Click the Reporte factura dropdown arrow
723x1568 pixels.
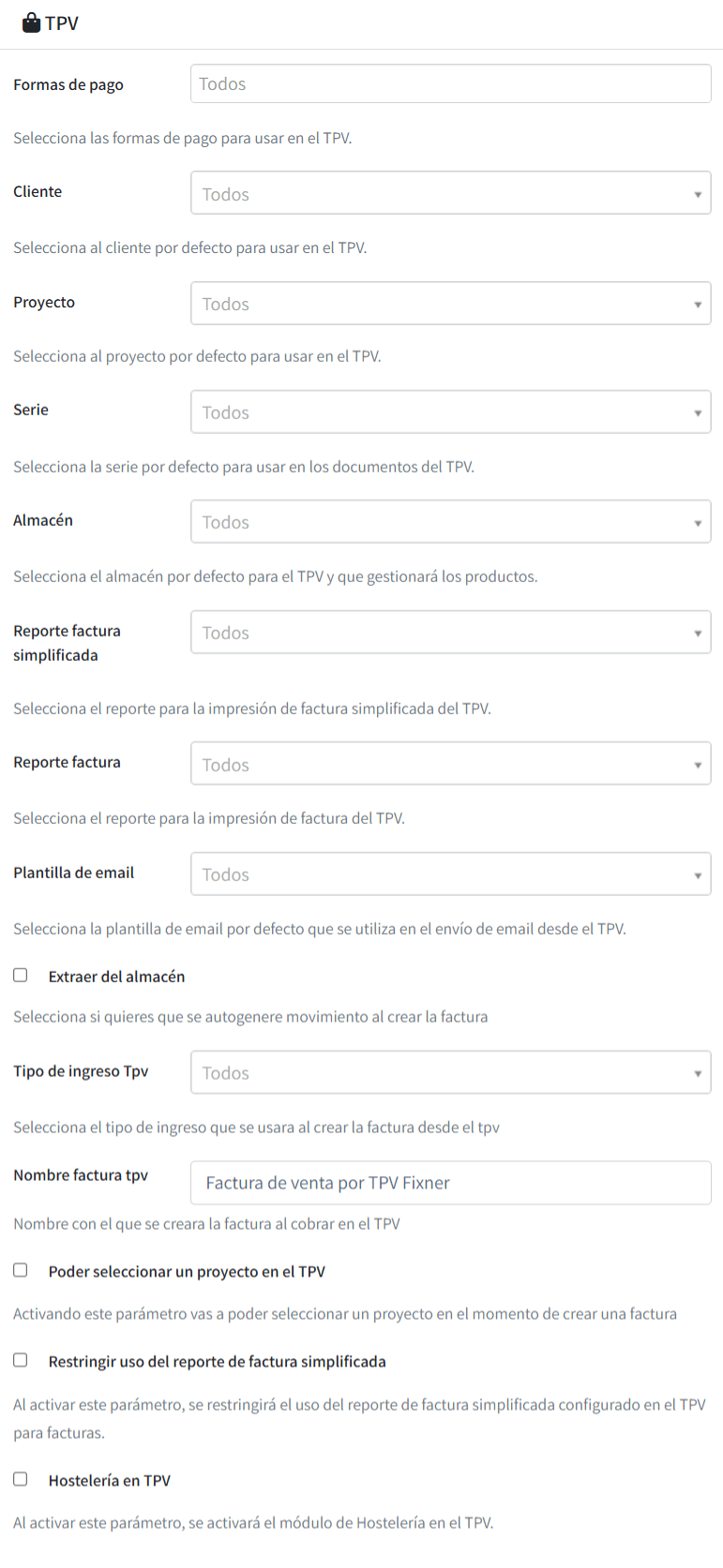tap(698, 765)
